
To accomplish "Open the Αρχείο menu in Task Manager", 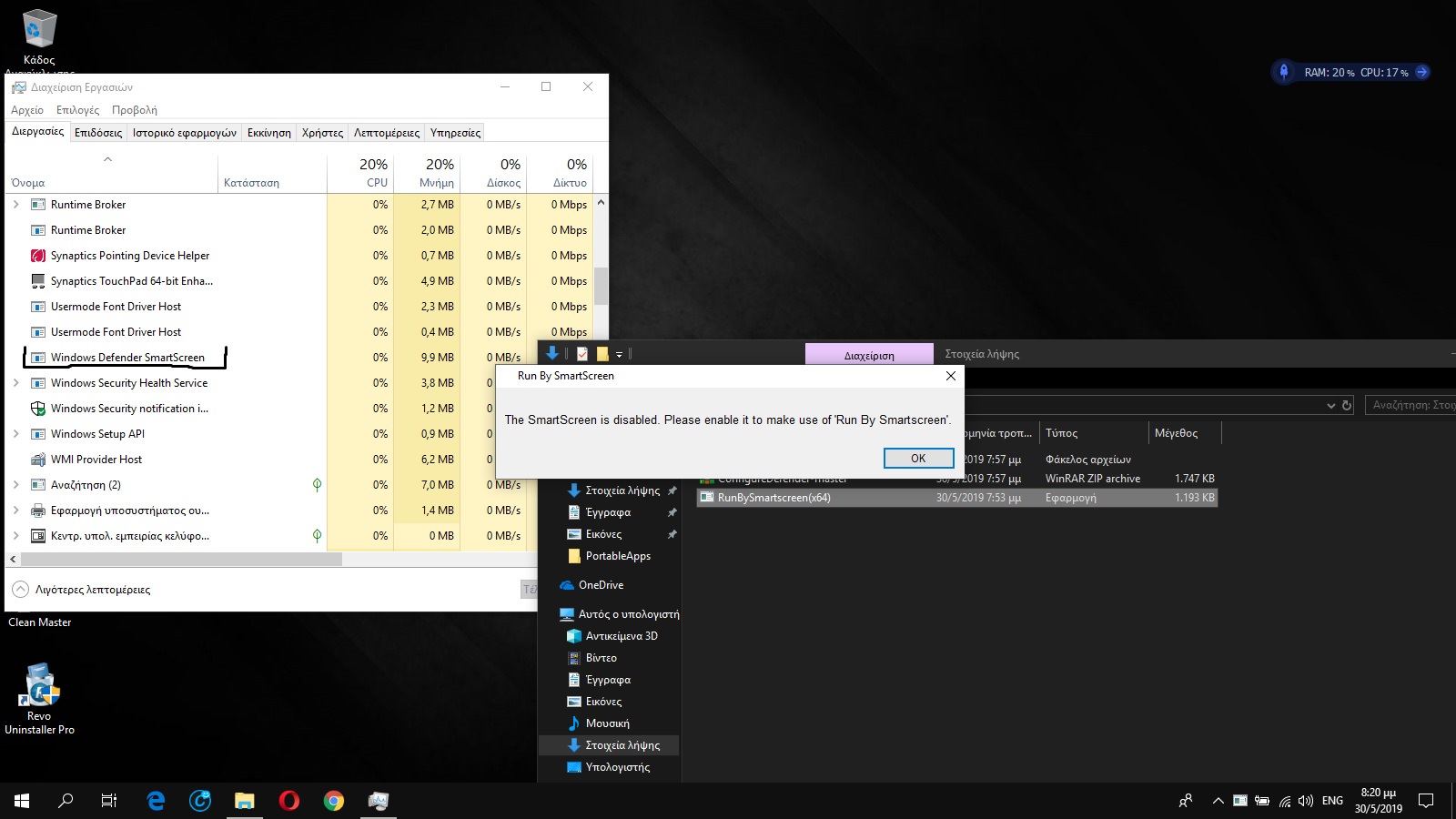I will (x=27, y=110).
